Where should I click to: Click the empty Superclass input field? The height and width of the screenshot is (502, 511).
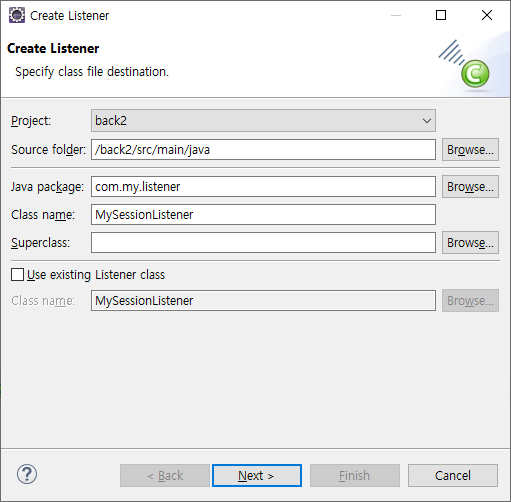click(x=263, y=243)
